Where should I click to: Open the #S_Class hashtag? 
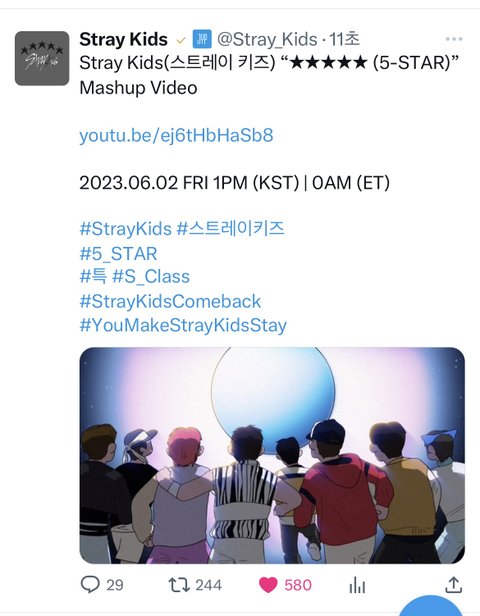pos(151,277)
